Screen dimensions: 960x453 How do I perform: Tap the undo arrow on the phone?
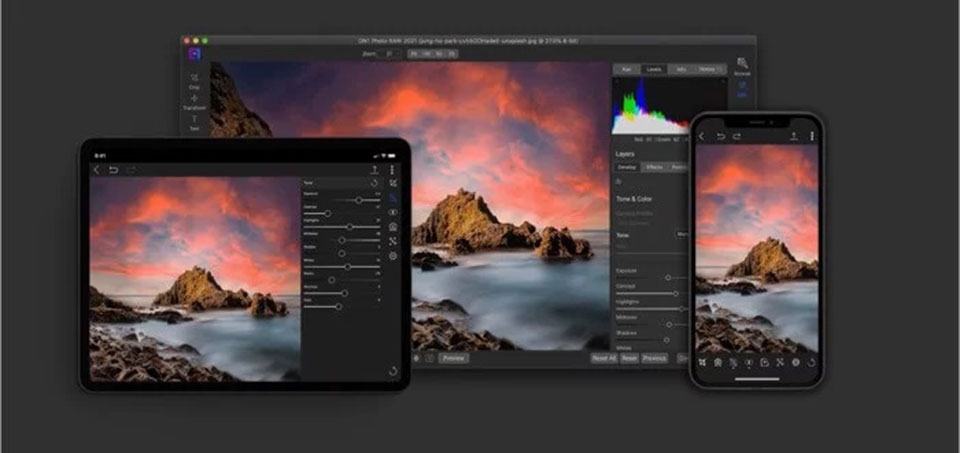[x=721, y=136]
